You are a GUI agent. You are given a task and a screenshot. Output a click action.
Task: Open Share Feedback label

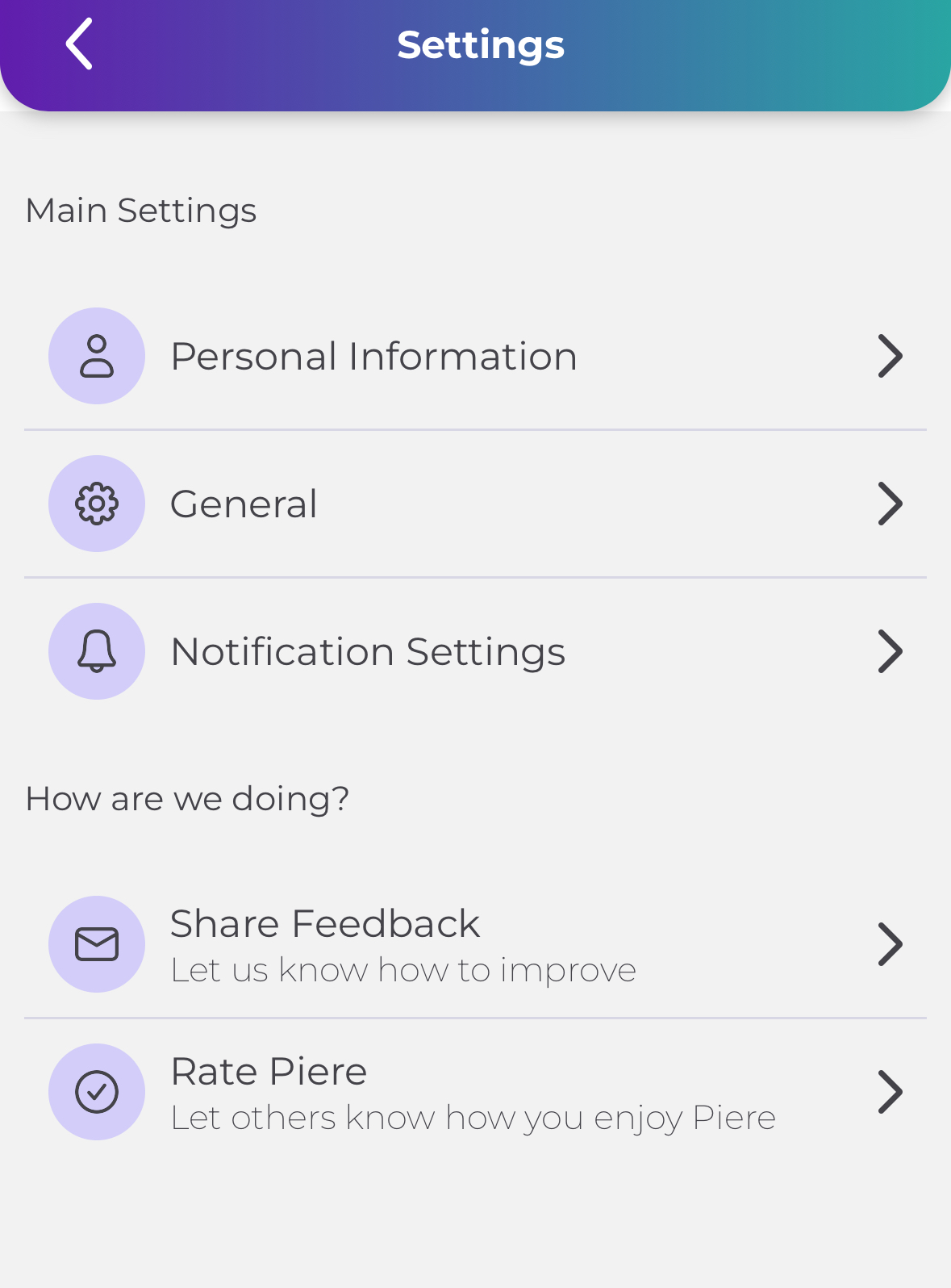[x=325, y=923]
